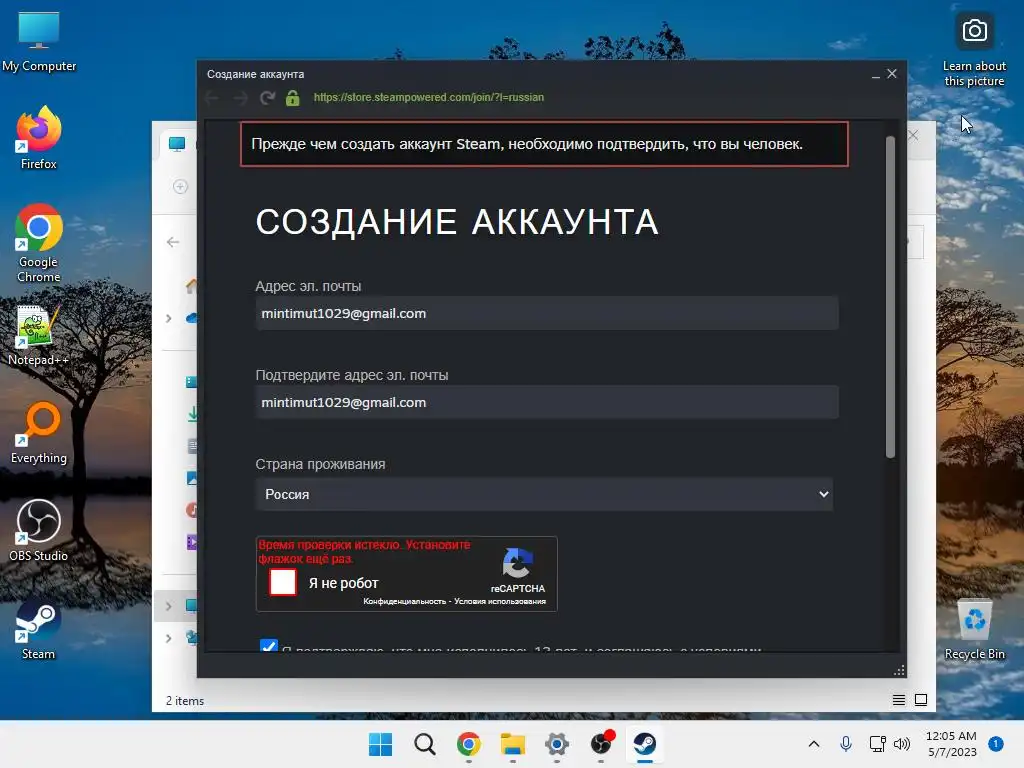Click the "2 items" status text
This screenshot has height=768, width=1024.
click(185, 701)
